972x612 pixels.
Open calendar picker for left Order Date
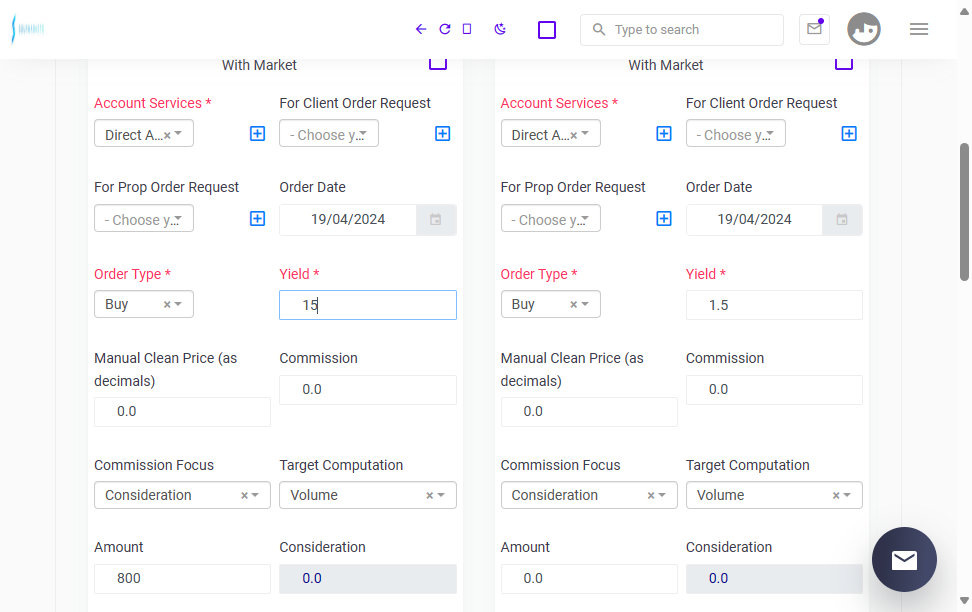pos(436,220)
